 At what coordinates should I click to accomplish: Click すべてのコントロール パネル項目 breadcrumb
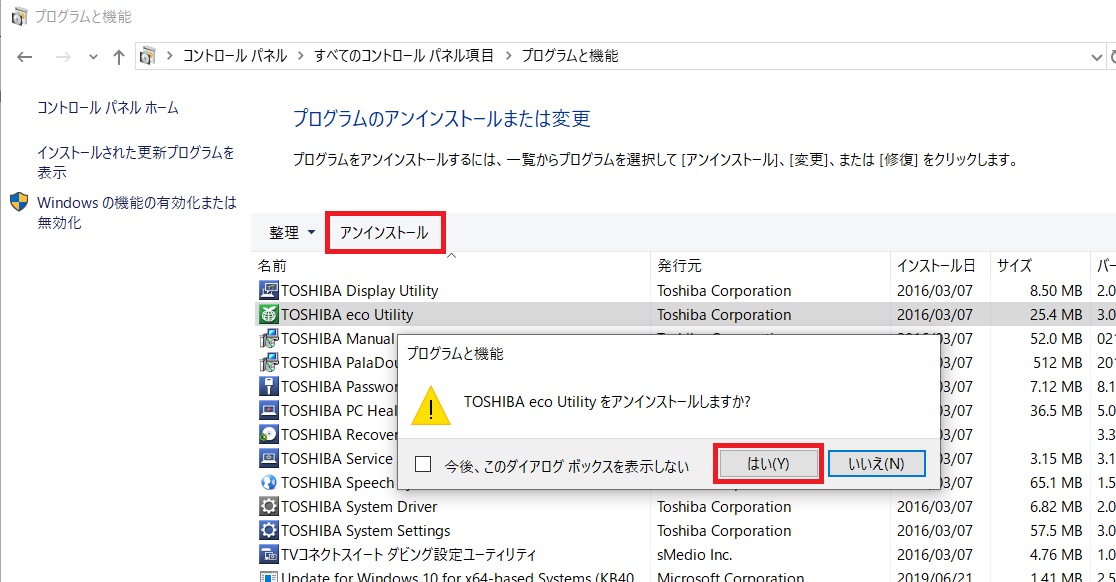[404, 55]
